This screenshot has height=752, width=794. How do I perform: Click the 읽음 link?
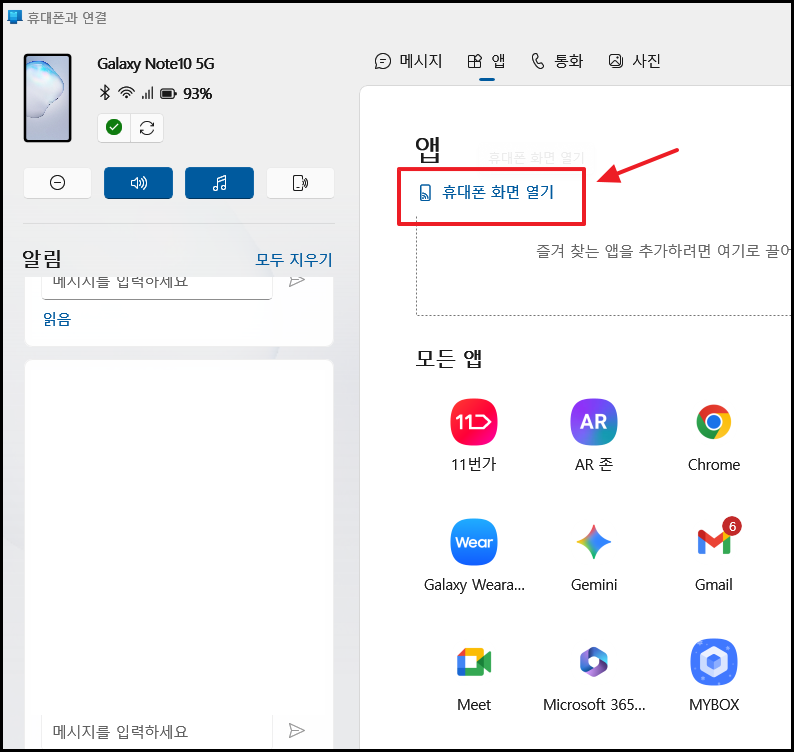57,319
